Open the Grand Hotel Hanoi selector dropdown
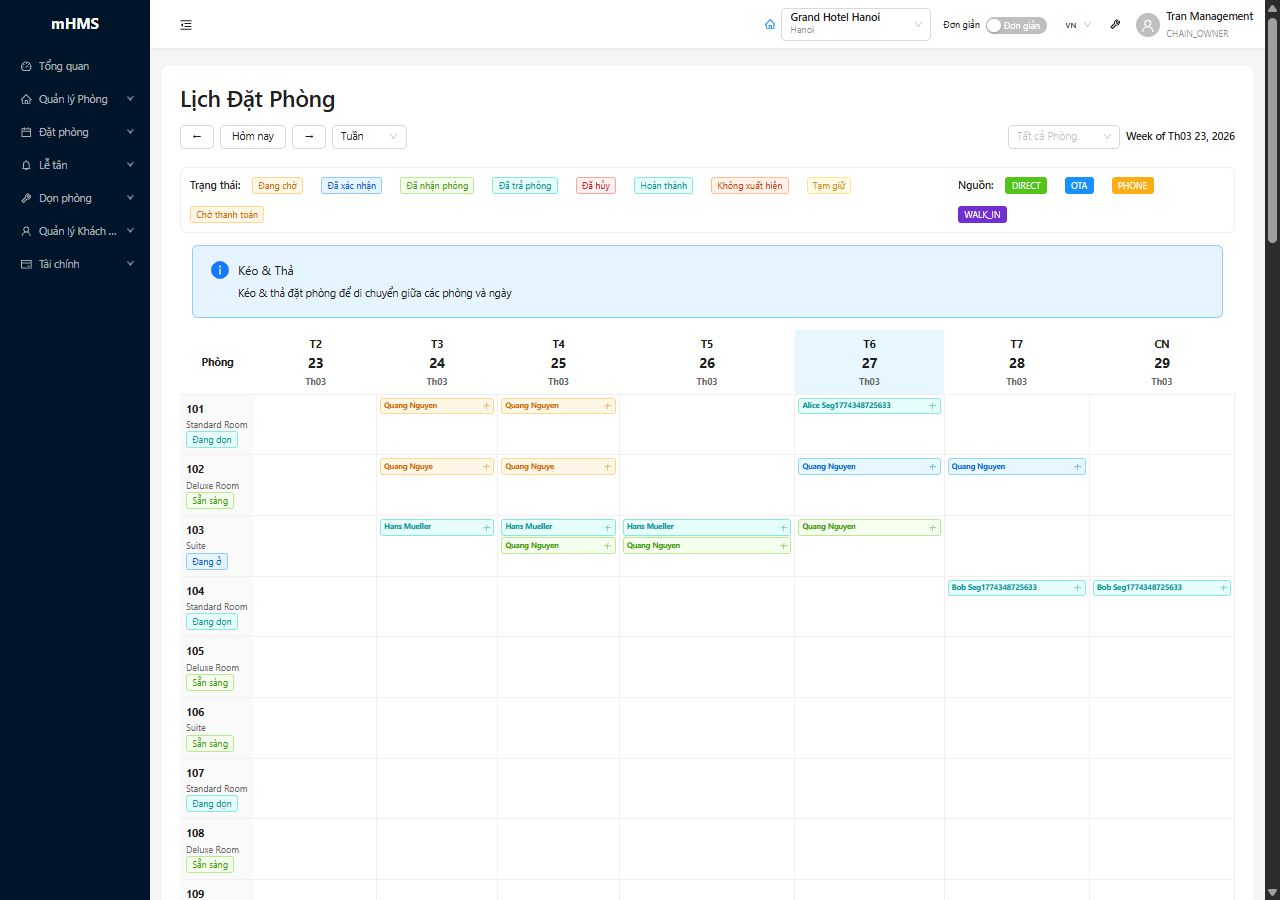Screen dimensions: 1280x900 pos(855,25)
